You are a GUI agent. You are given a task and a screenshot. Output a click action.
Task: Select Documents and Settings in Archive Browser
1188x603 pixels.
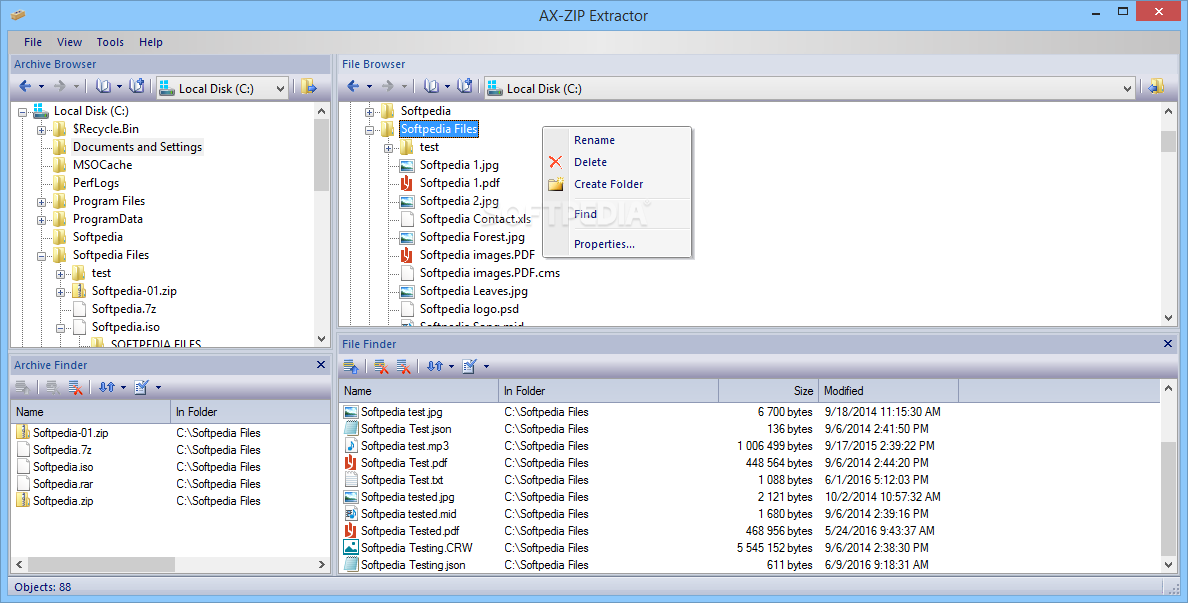tap(137, 147)
